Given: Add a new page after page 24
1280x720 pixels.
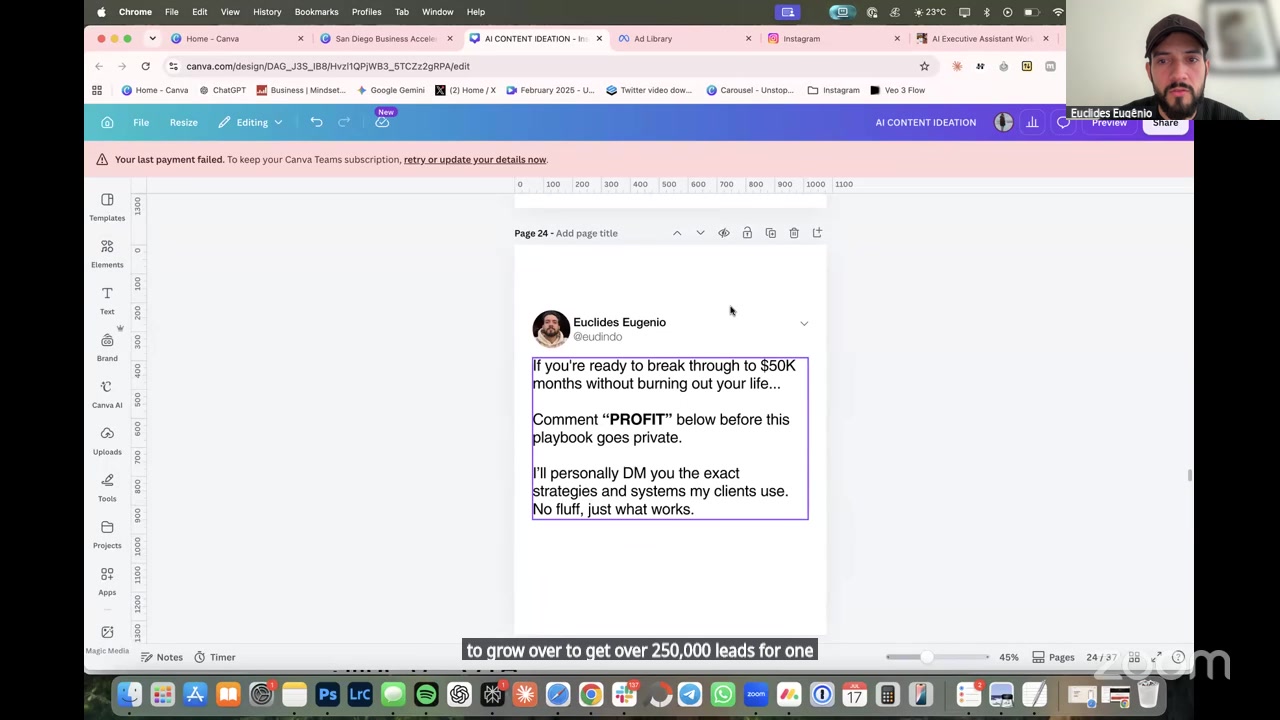Looking at the screenshot, I should point(817,233).
